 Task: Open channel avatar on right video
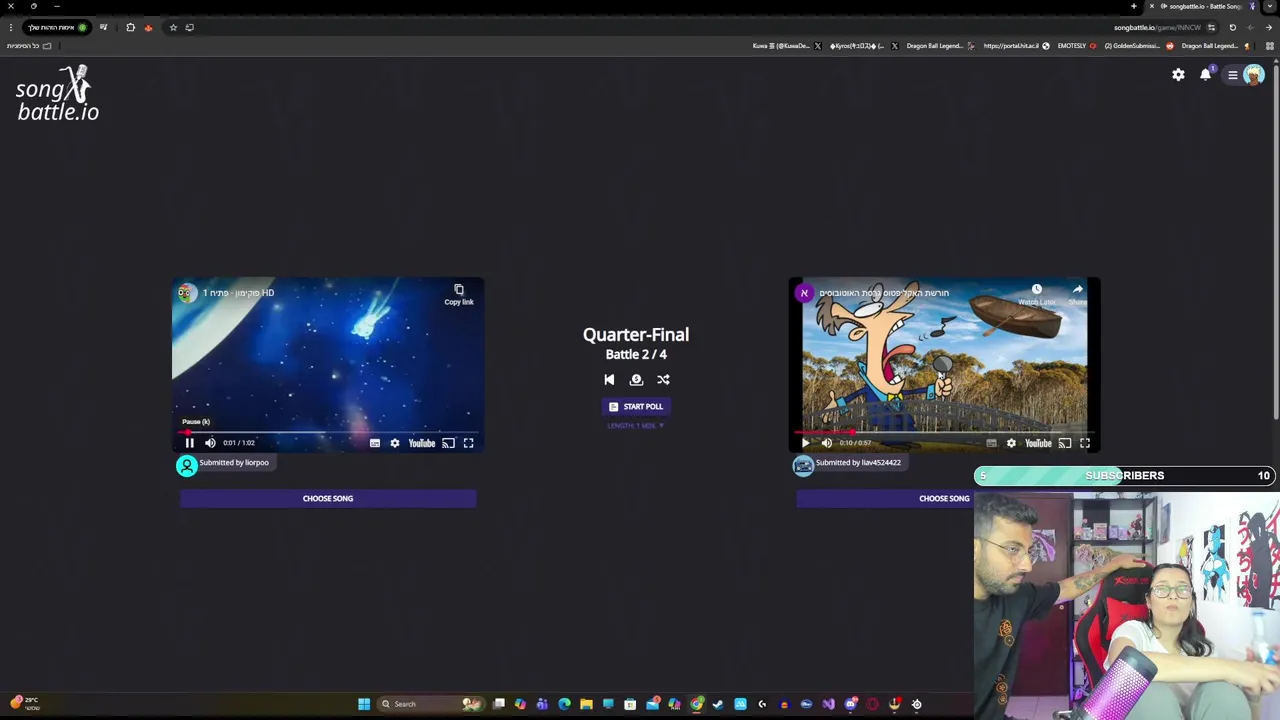tap(804, 293)
